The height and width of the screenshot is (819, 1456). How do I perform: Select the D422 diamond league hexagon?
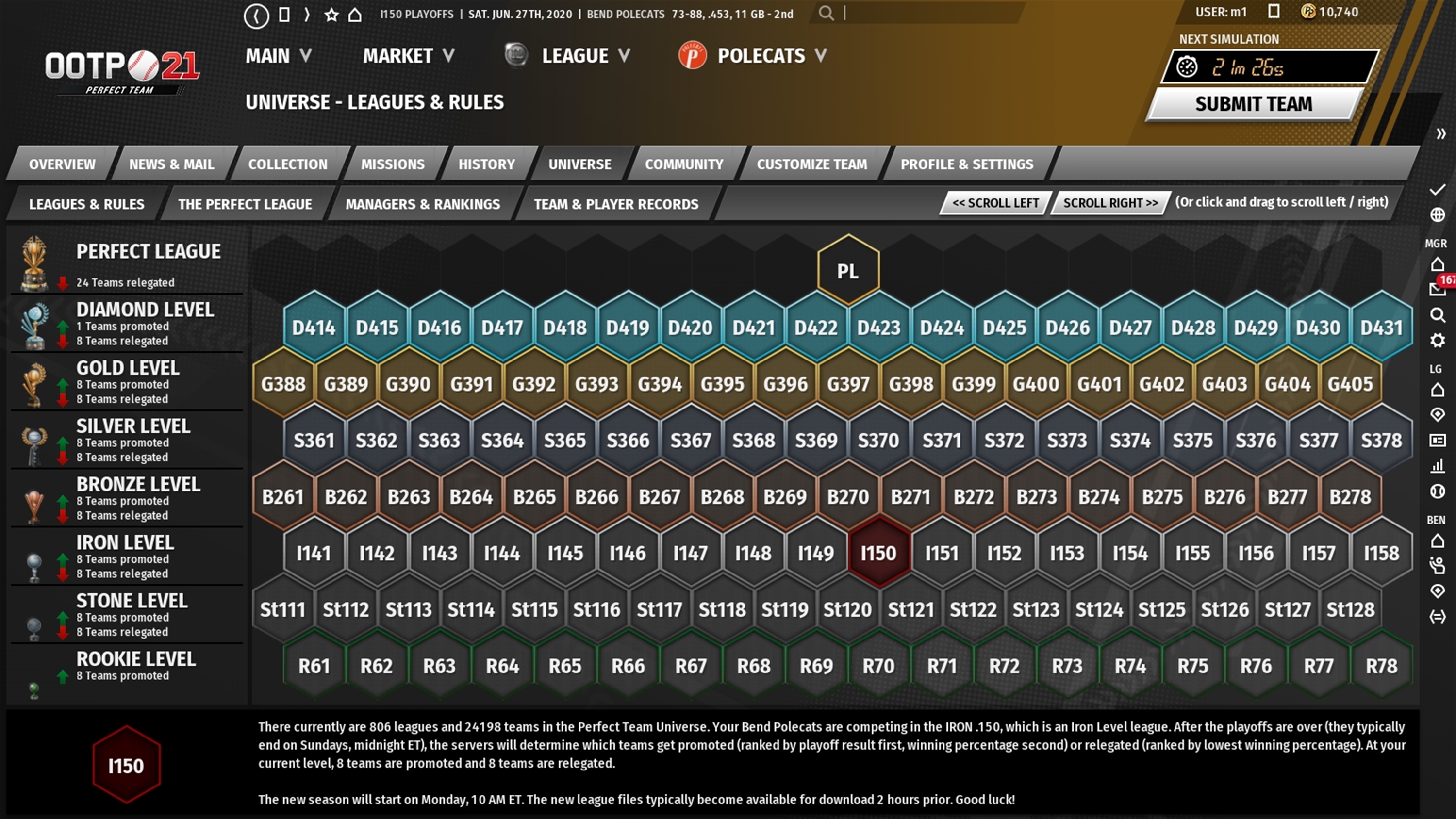(x=816, y=328)
